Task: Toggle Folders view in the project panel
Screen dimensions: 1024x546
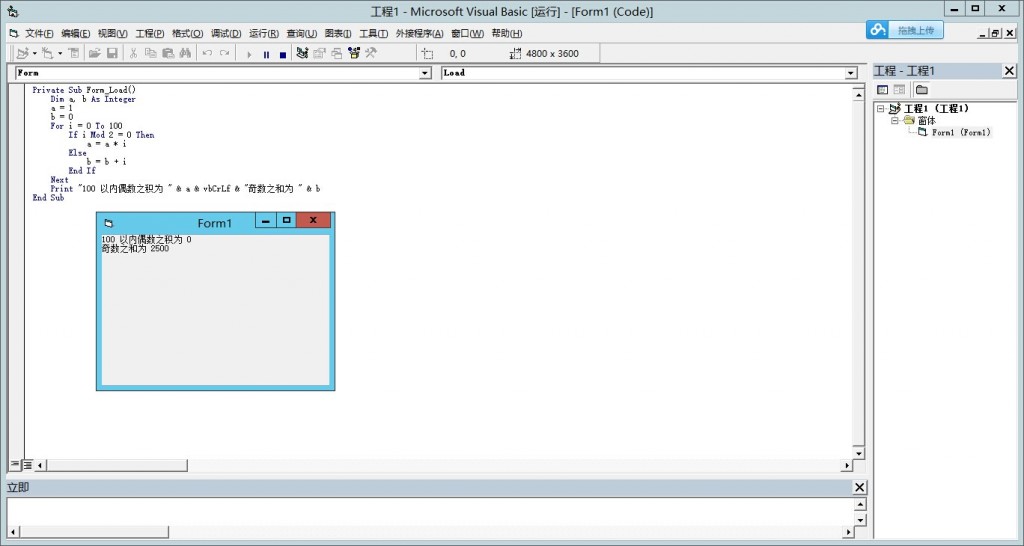Action: tap(921, 90)
